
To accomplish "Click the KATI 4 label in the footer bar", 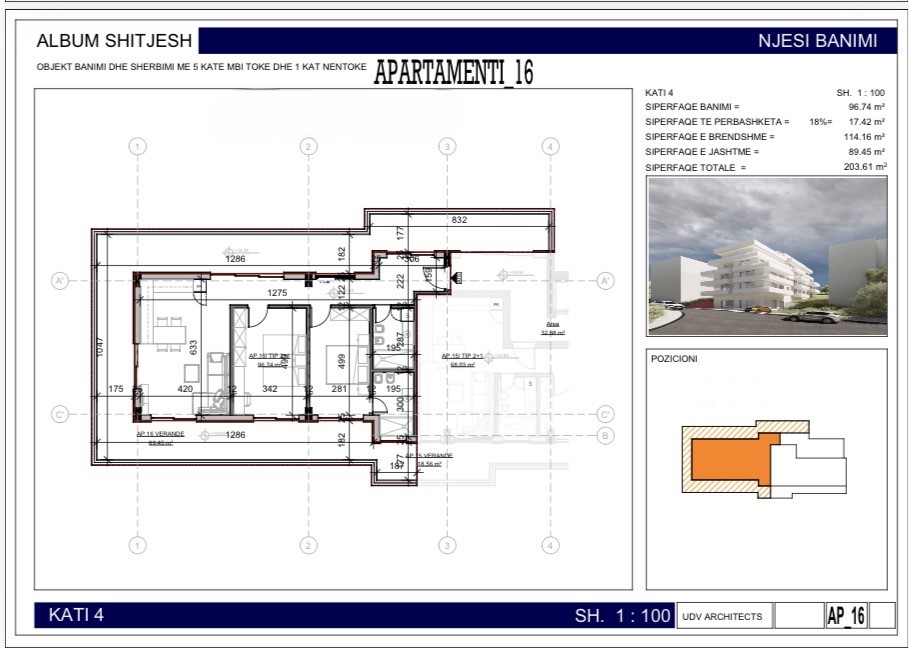I will pos(76,615).
